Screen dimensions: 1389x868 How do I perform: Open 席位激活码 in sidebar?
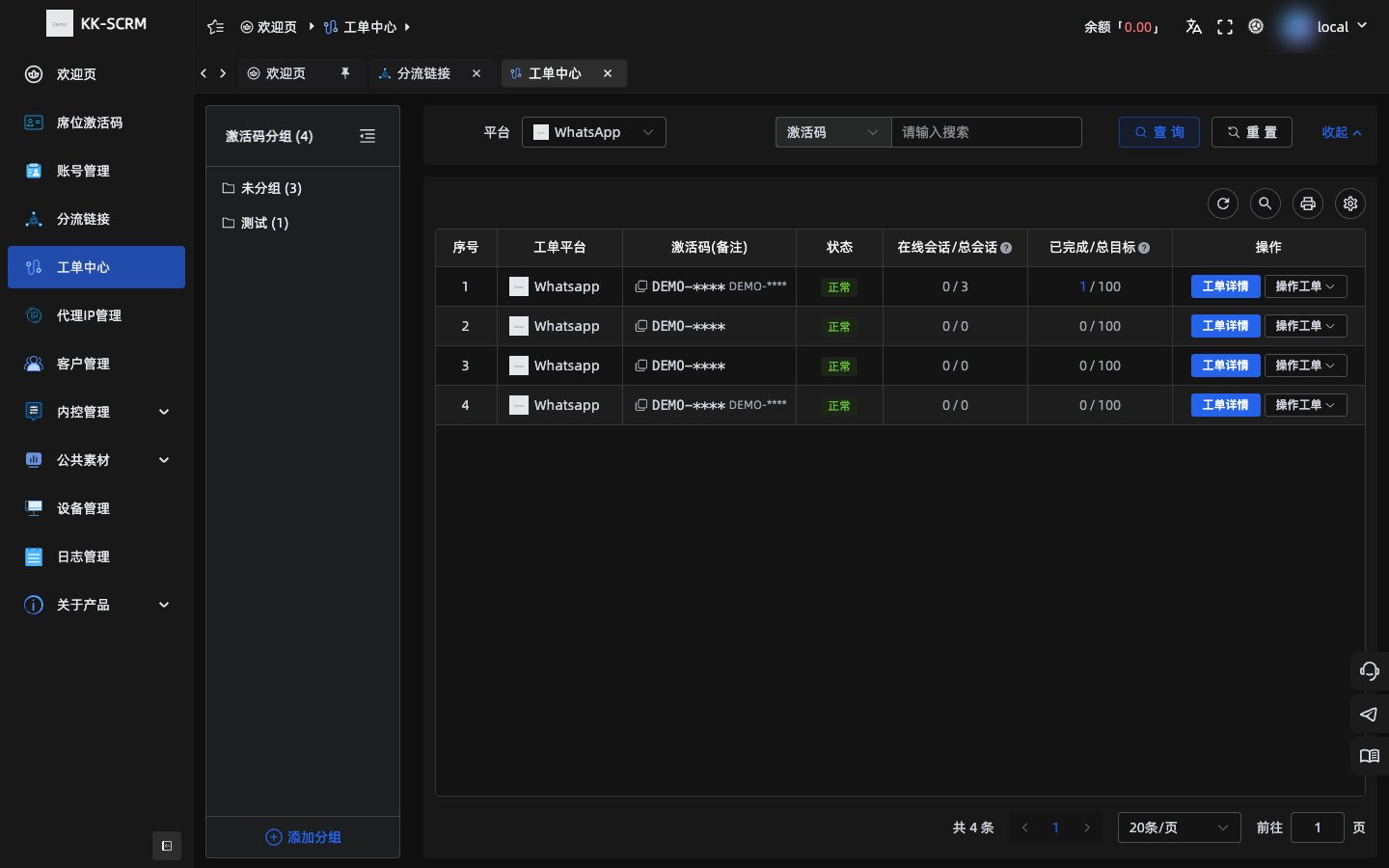tap(96, 122)
